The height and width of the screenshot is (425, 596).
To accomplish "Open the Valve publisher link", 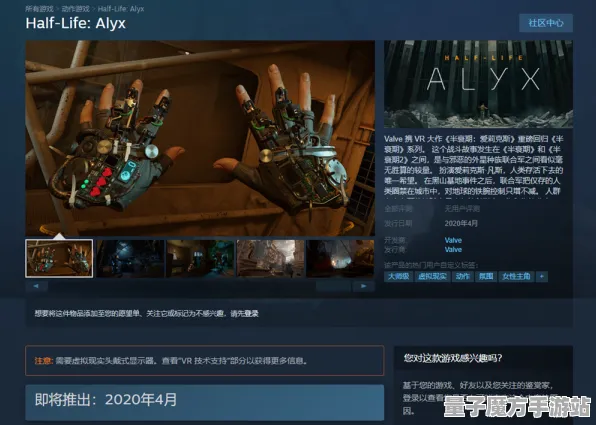I will pyautogui.click(x=453, y=250).
